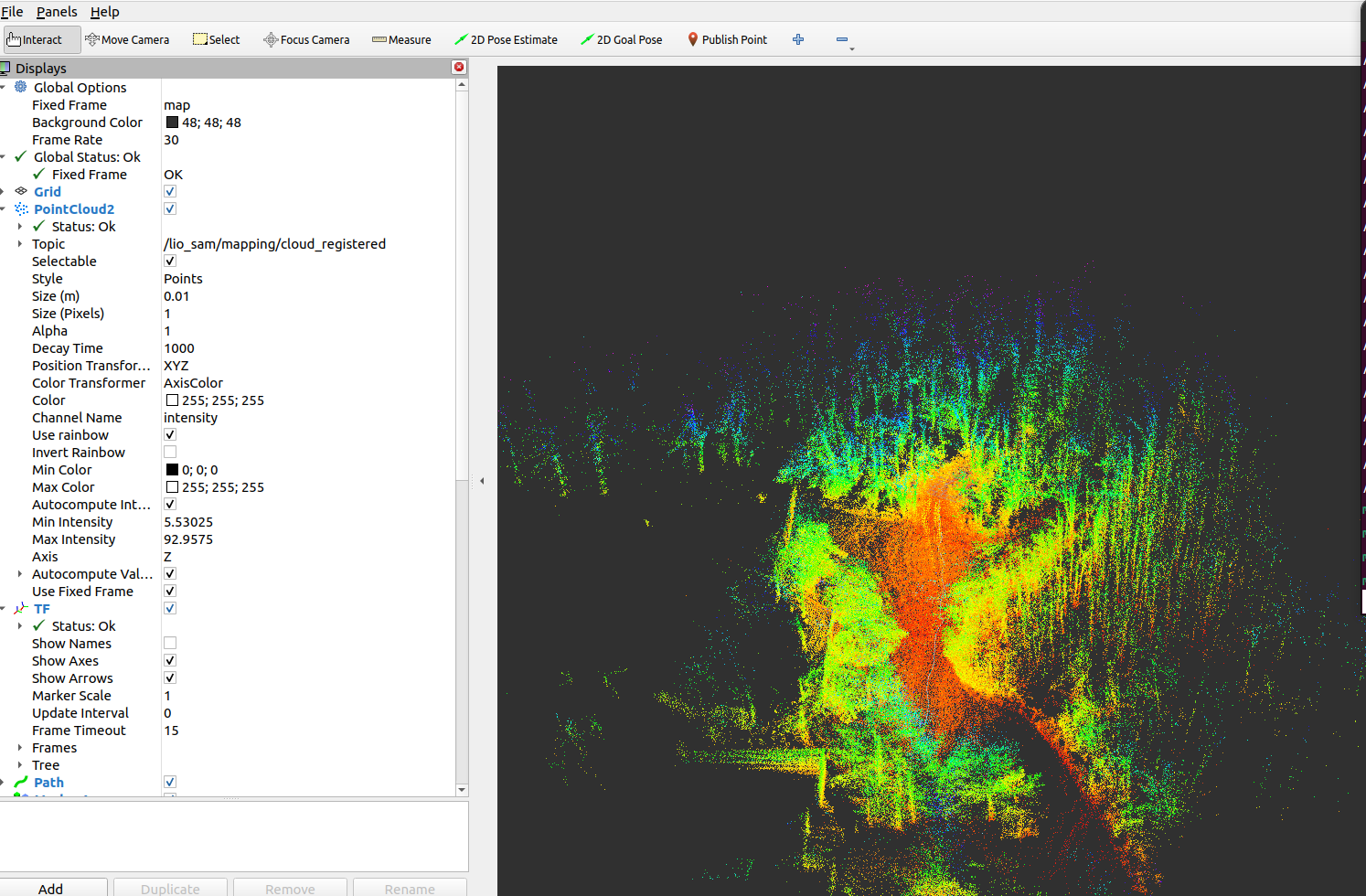
Task: Select the 2D Pose Estimate tool
Action: click(506, 39)
